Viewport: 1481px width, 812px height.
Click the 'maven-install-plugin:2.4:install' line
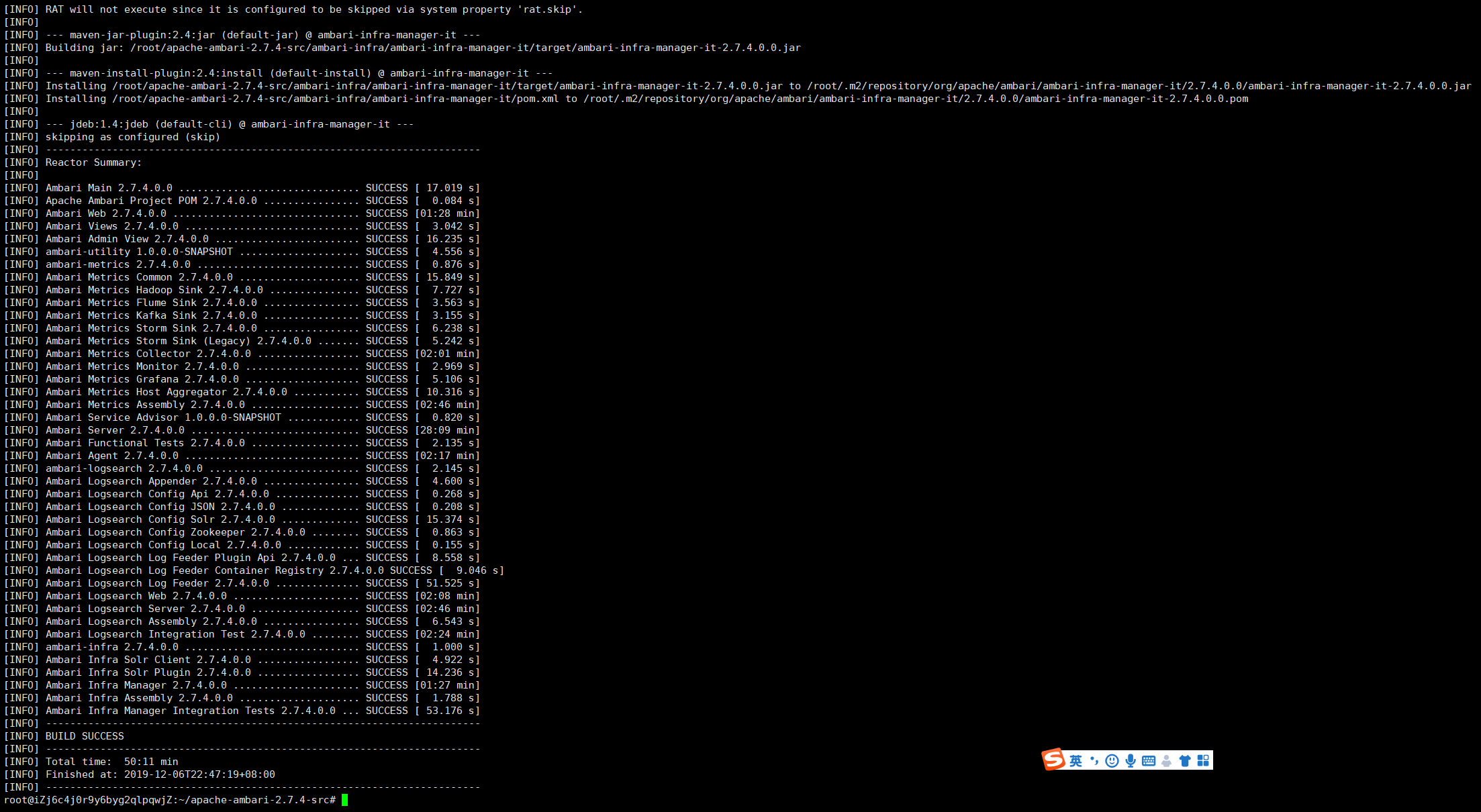(279, 73)
